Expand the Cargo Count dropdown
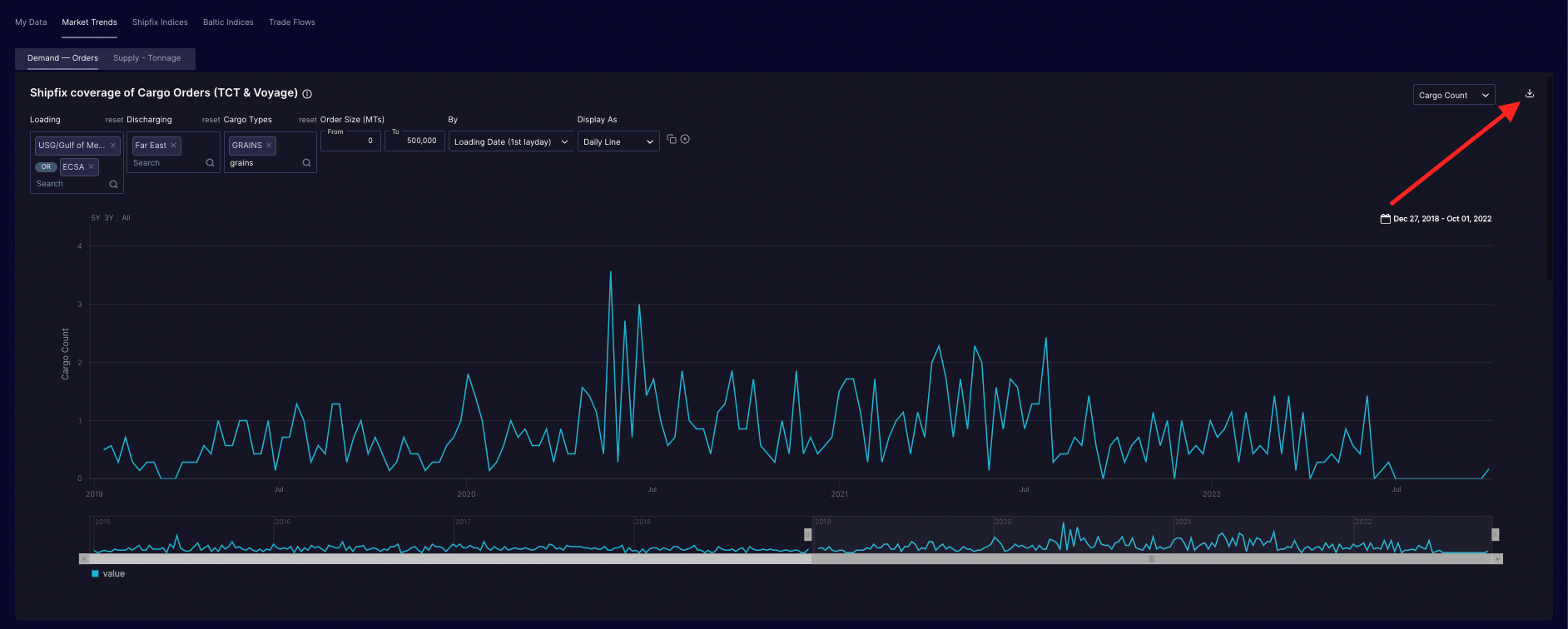The height and width of the screenshot is (629, 1568). pos(1453,96)
